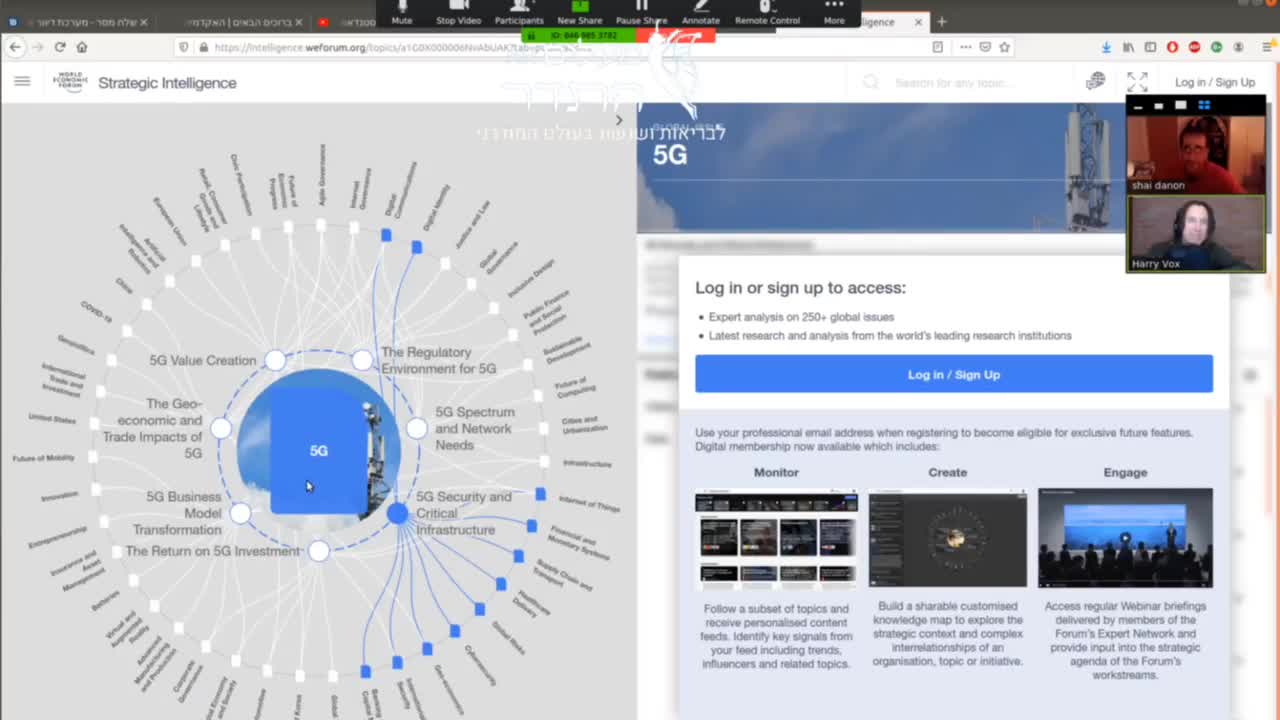This screenshot has width=1280, height=720.
Task: Open Annotate in the Zoom toolbar
Action: pos(700,12)
